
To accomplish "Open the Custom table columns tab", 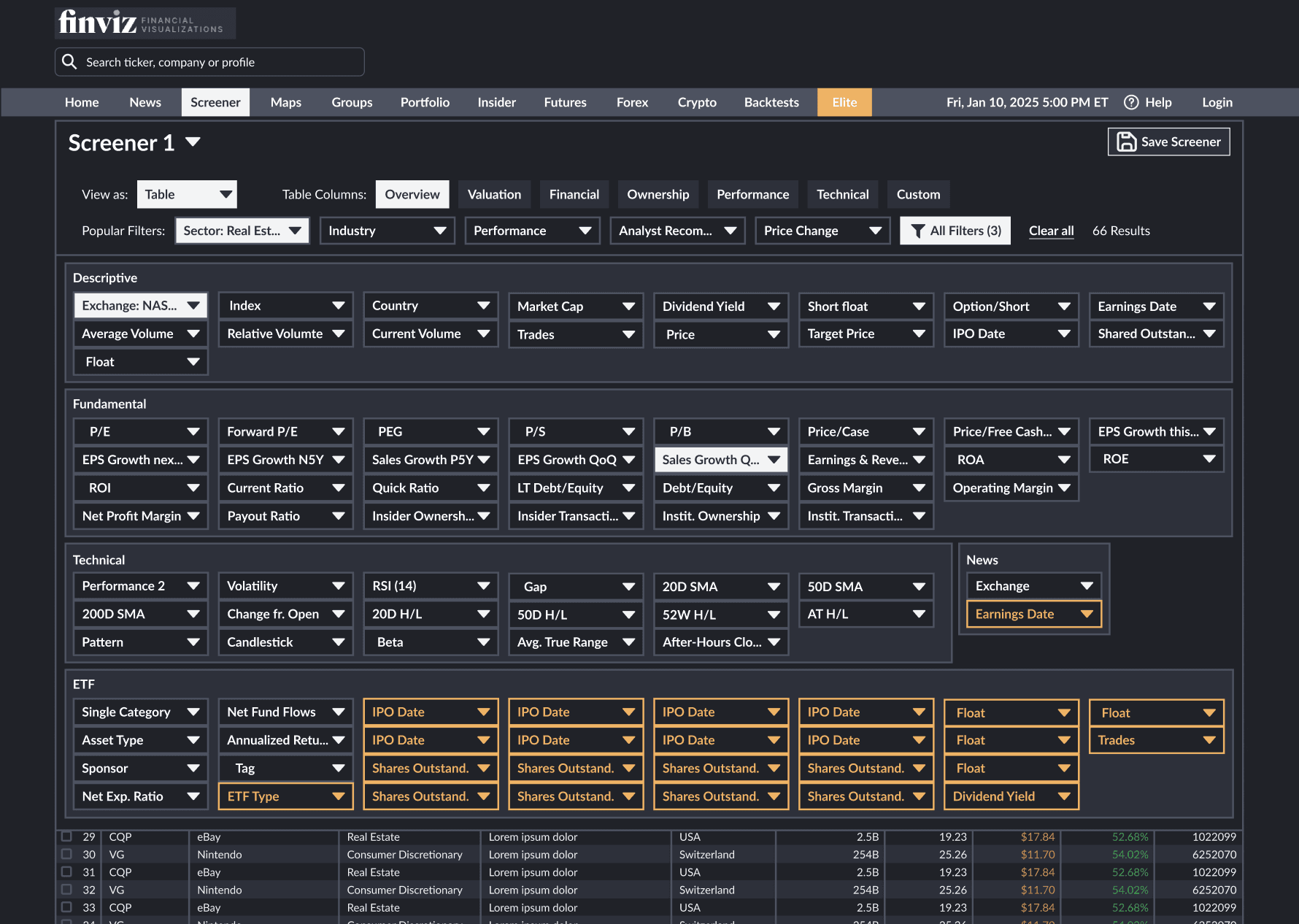I will click(x=918, y=194).
